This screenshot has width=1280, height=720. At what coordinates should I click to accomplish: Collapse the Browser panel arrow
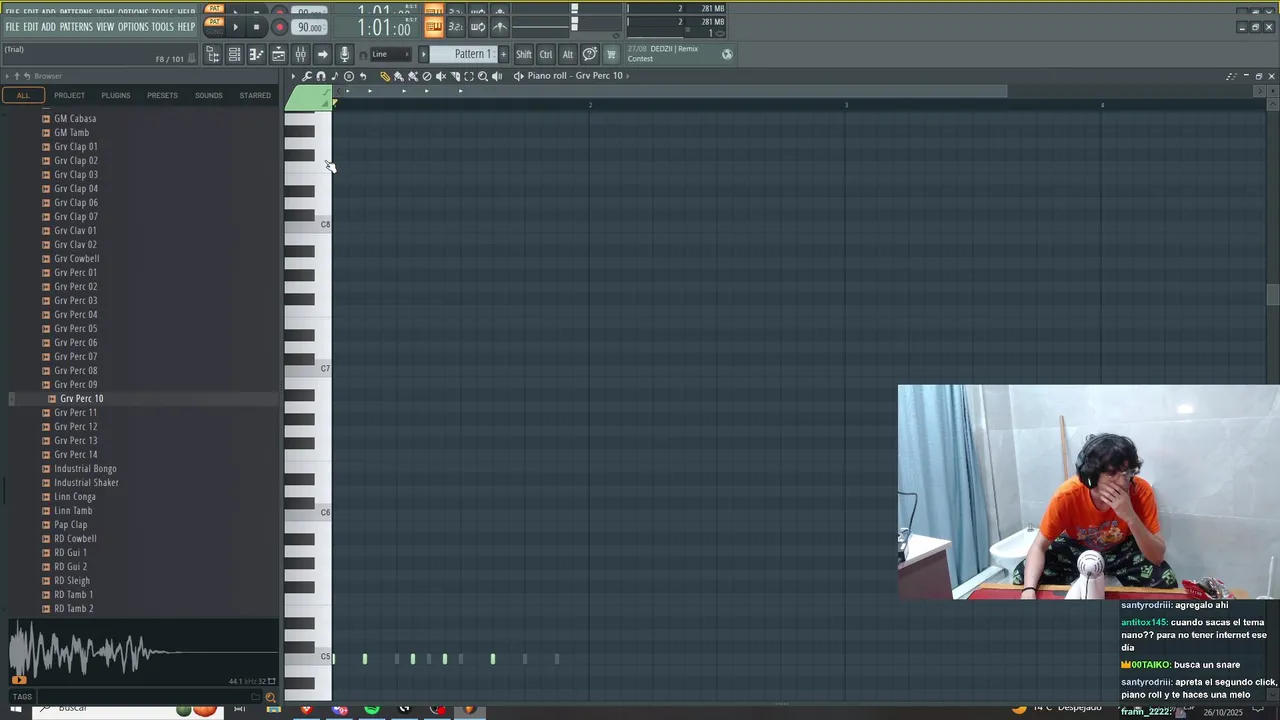tap(6, 76)
